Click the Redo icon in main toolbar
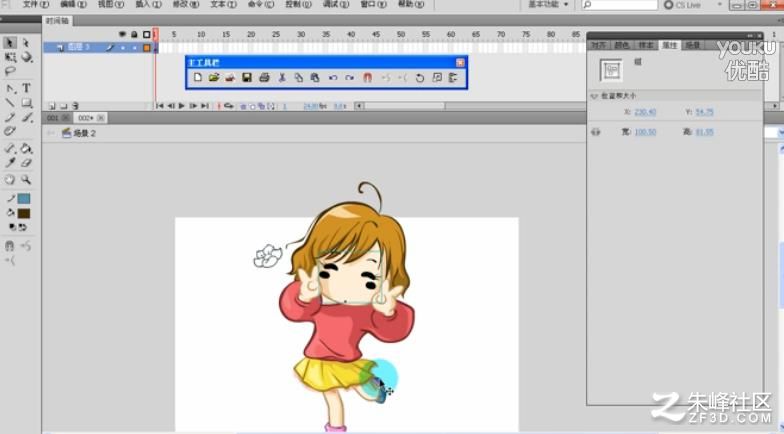Screen dimensions: 784x434 [350, 78]
